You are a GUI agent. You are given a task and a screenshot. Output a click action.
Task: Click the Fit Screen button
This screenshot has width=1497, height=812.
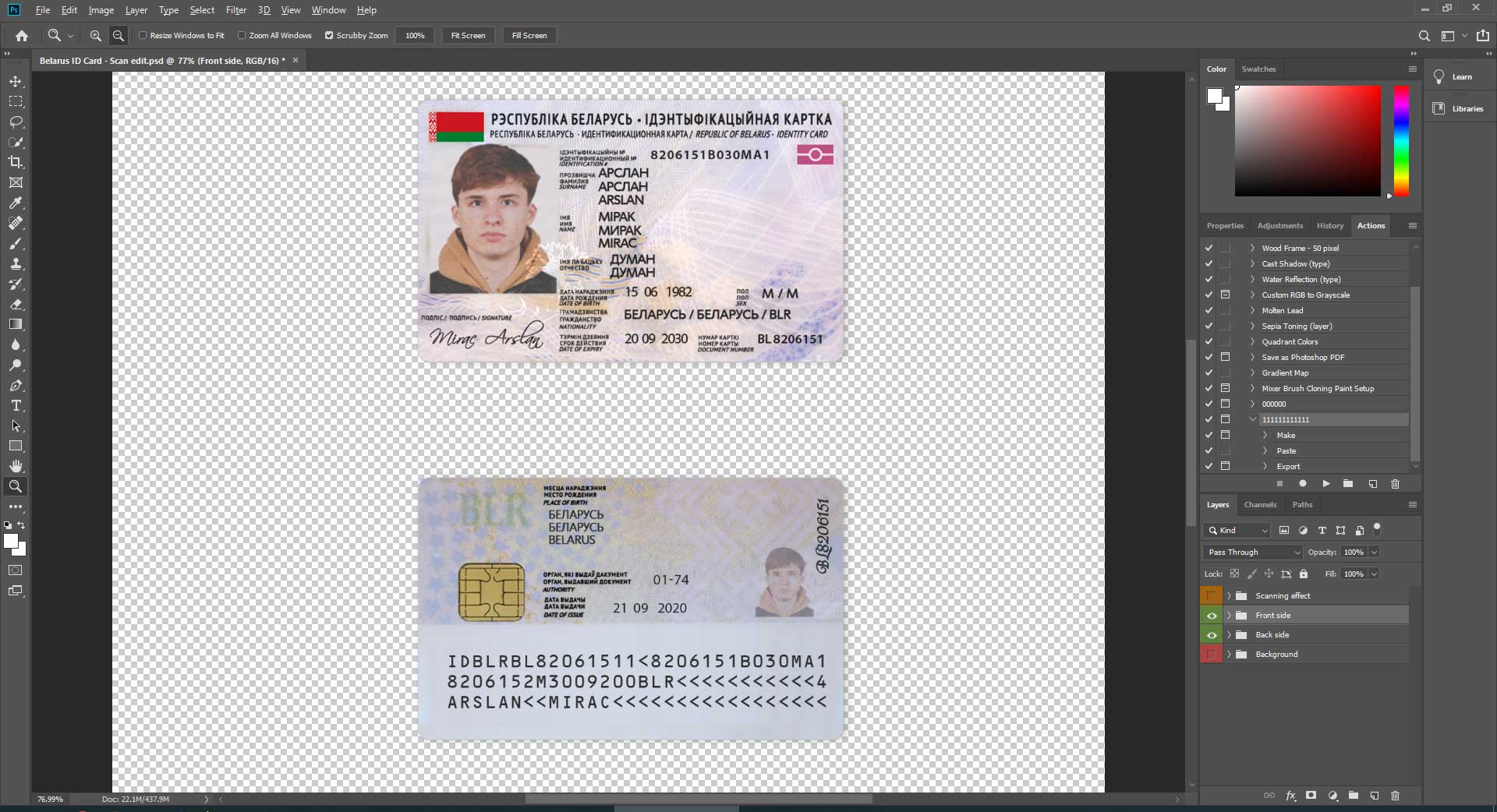(468, 35)
